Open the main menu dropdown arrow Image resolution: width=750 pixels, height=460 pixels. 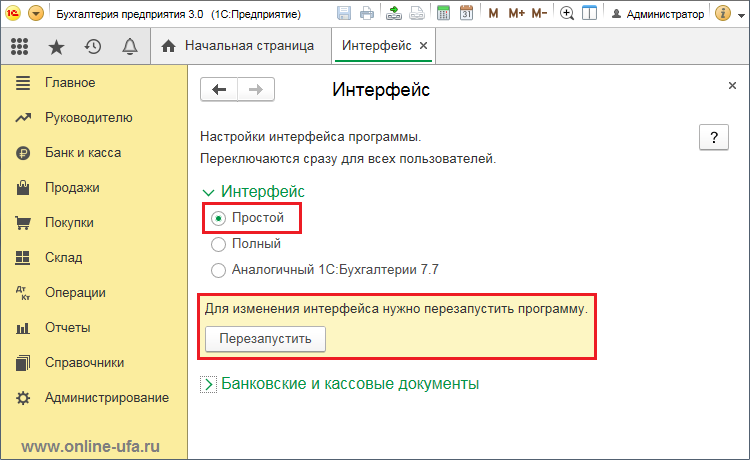36,13
